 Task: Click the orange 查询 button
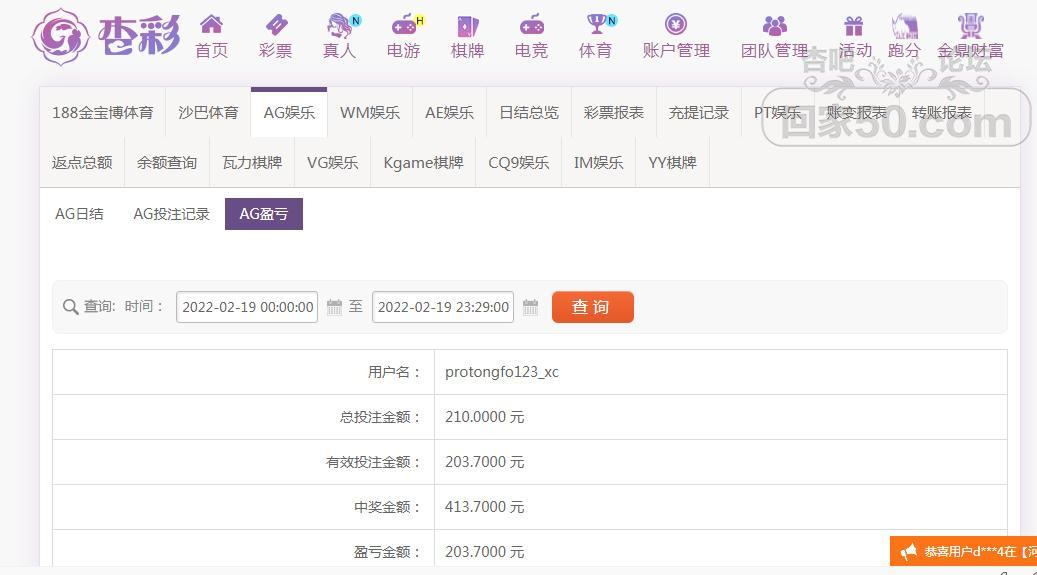593,307
